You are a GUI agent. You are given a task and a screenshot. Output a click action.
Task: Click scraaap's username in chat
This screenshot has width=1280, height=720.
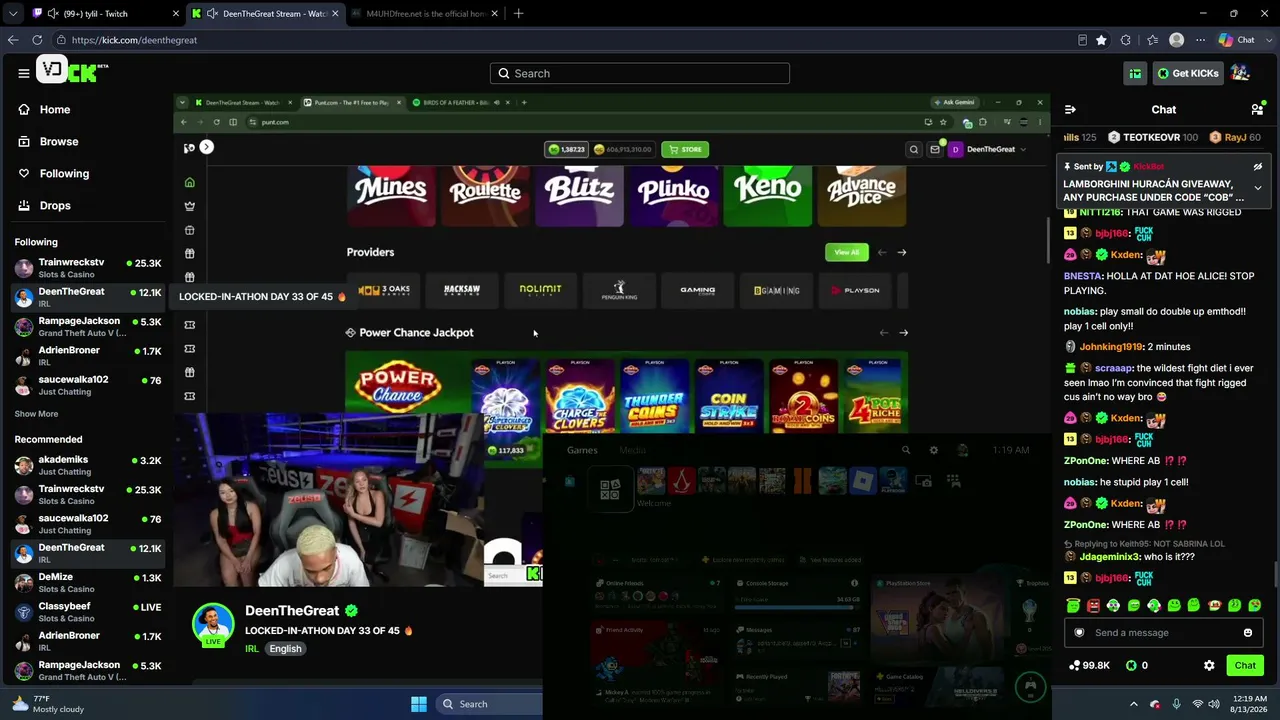tap(1113, 368)
